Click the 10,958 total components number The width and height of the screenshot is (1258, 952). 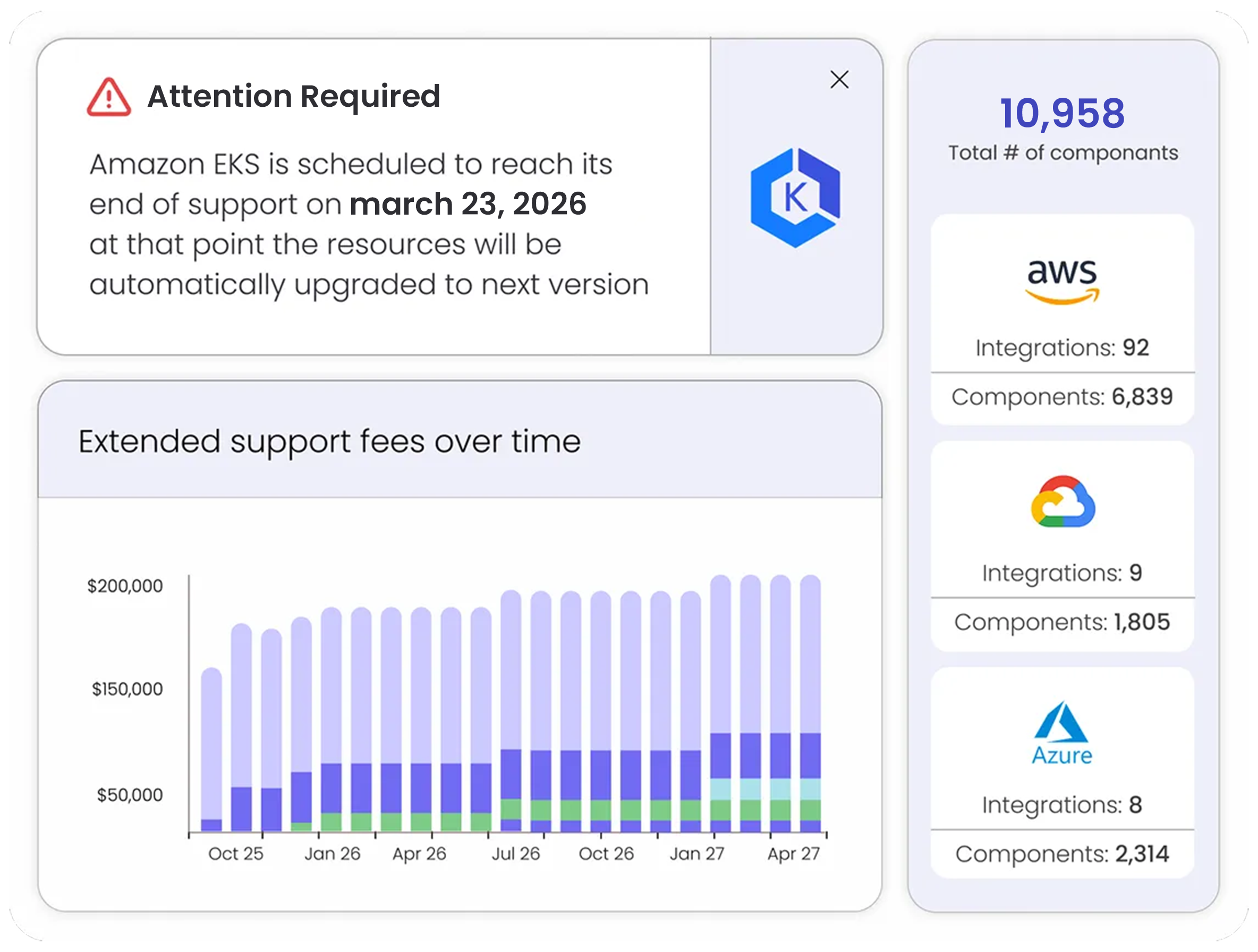coord(1062,113)
